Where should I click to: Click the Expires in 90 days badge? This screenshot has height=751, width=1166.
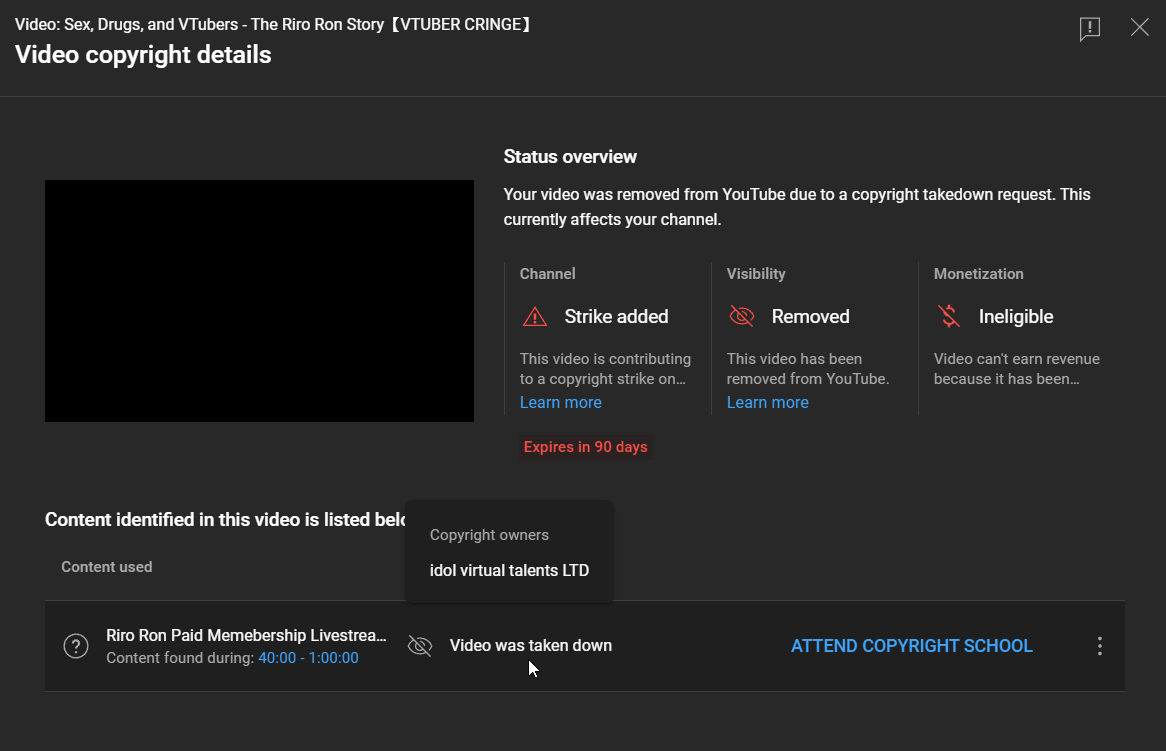tap(585, 447)
